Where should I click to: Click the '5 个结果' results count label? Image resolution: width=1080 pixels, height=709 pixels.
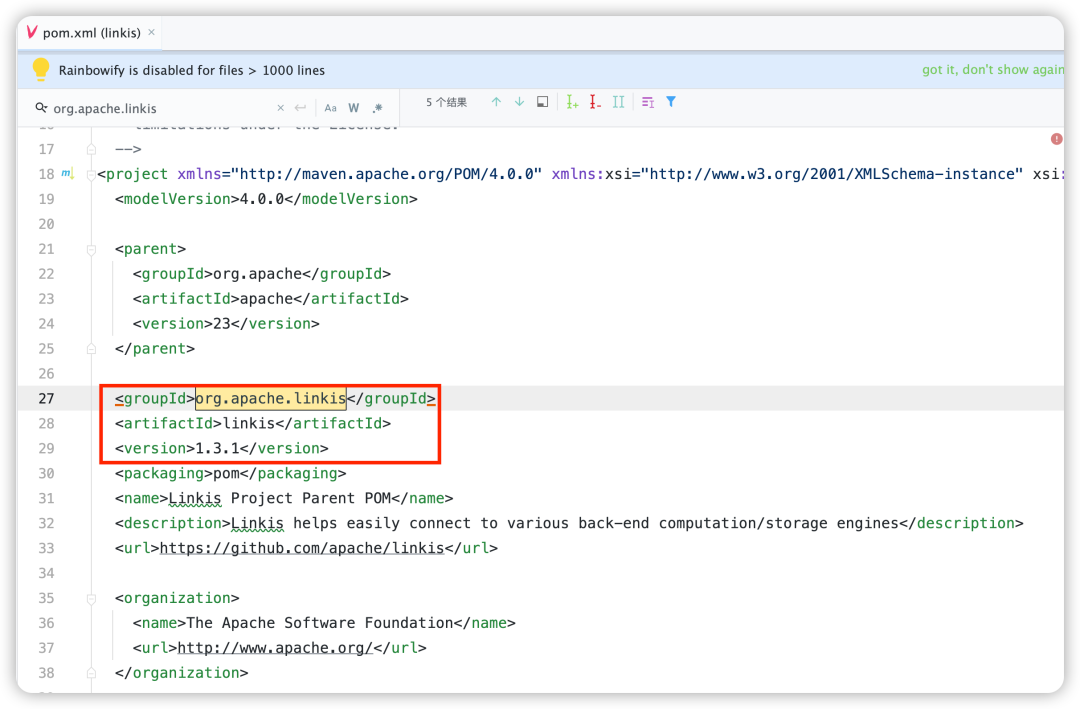coord(446,102)
